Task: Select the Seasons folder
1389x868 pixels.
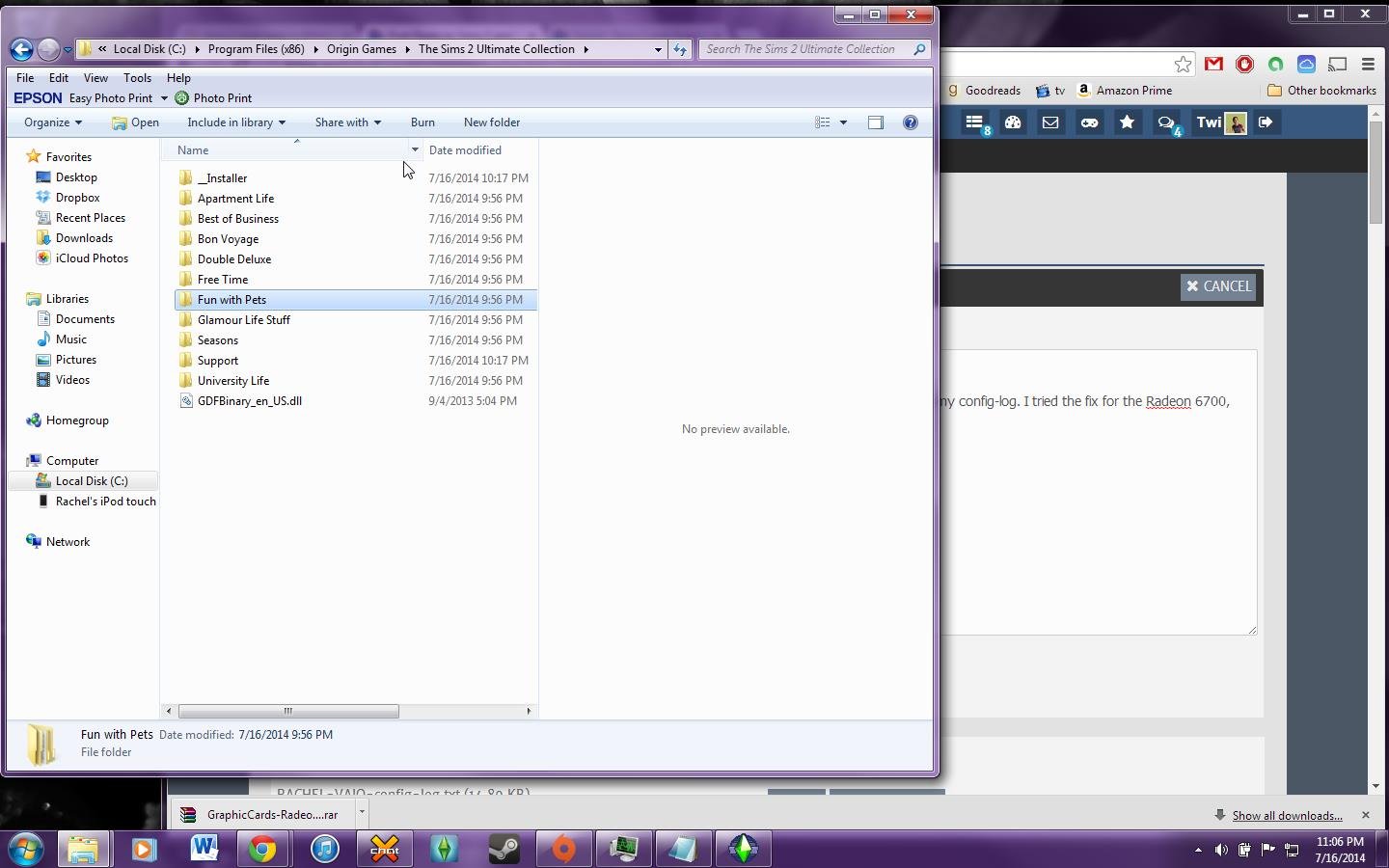Action: pyautogui.click(x=218, y=340)
